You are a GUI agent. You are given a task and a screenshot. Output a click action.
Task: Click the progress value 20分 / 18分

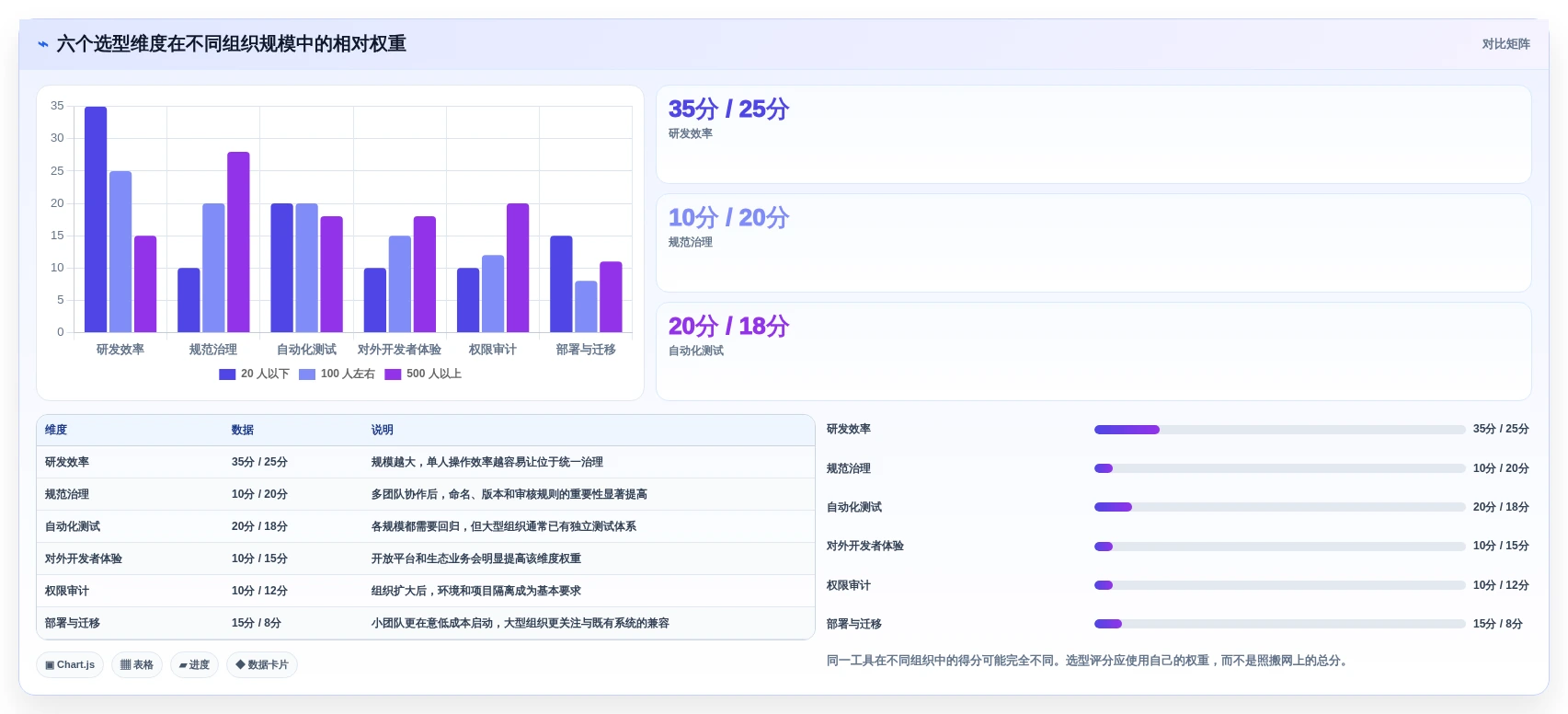[1501, 507]
